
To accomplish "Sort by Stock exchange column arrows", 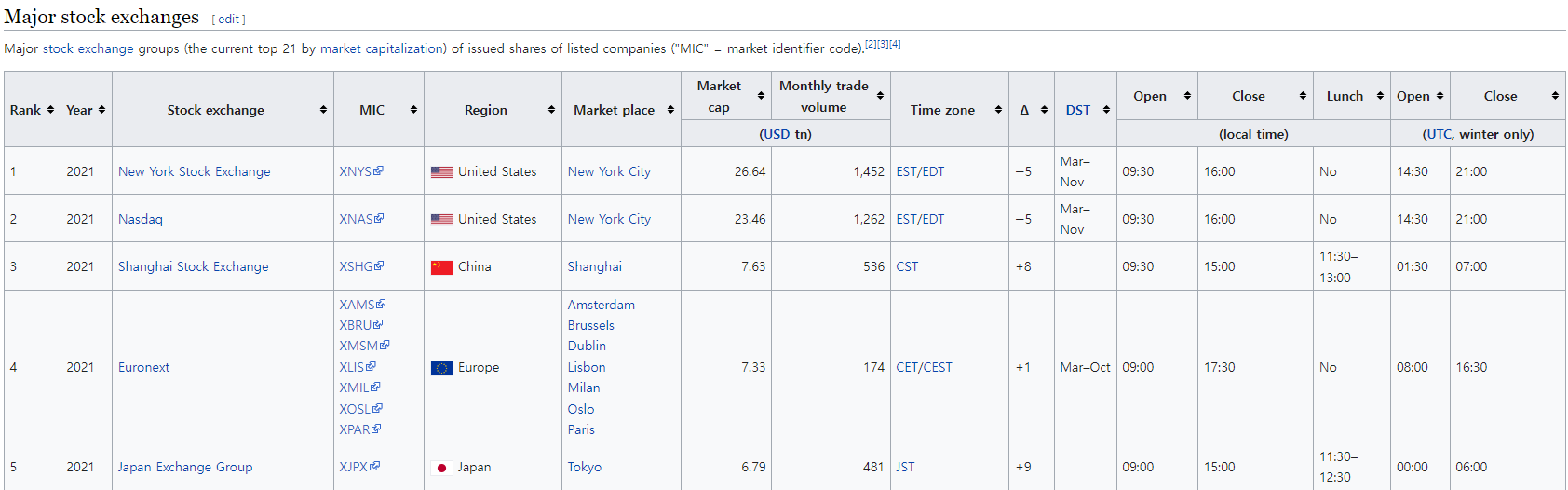I will point(323,110).
